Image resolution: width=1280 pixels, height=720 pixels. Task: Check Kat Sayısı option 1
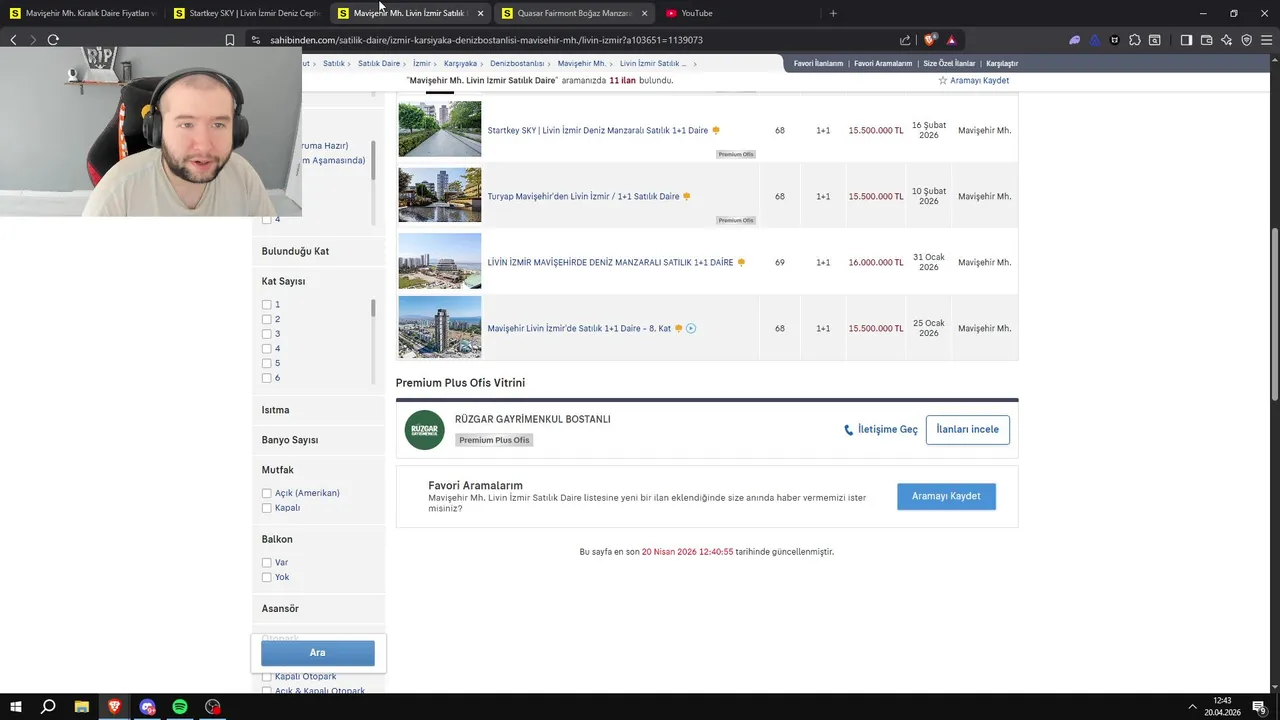click(267, 304)
